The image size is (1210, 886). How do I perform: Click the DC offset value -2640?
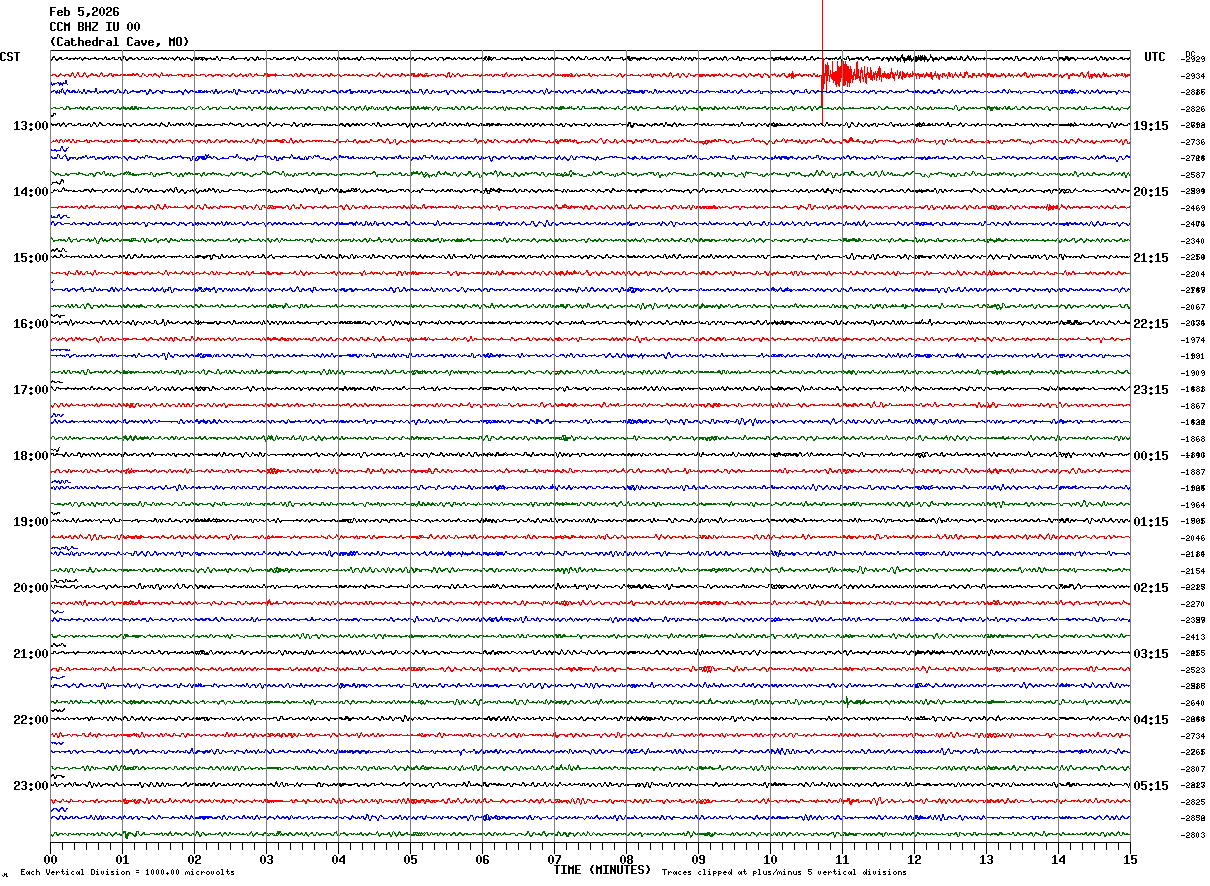[x=1194, y=703]
